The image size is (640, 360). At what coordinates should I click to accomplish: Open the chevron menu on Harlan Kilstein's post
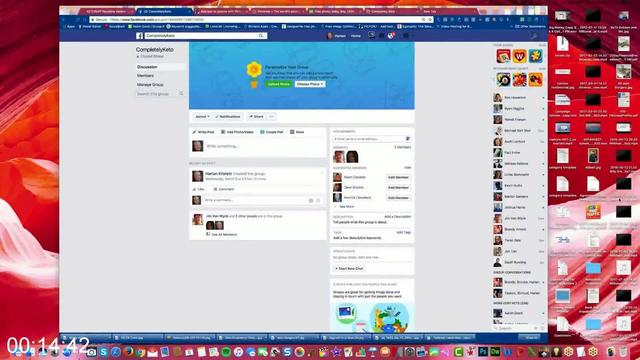(322, 173)
